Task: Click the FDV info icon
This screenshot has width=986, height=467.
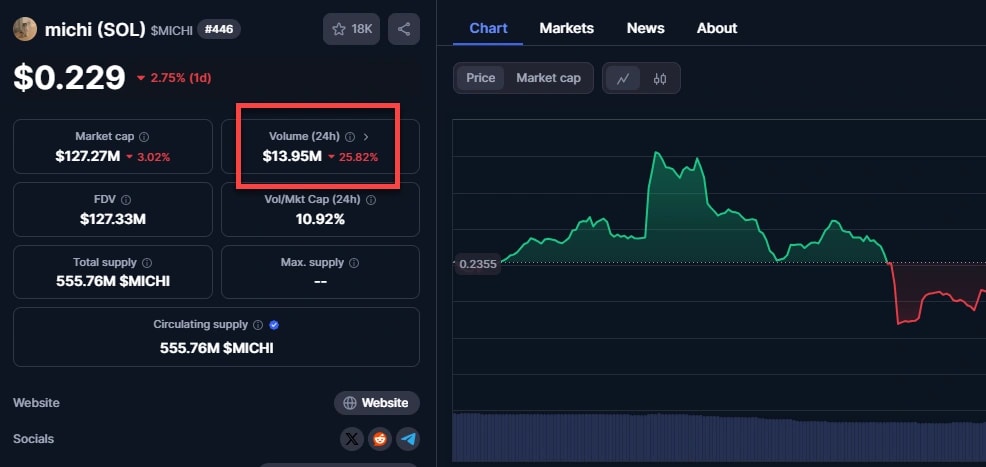Action: (x=125, y=200)
